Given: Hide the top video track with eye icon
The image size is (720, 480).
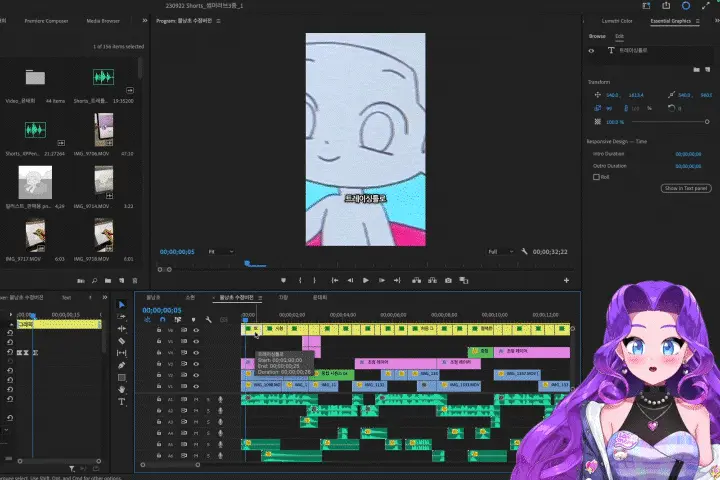Looking at the screenshot, I should coord(196,330).
